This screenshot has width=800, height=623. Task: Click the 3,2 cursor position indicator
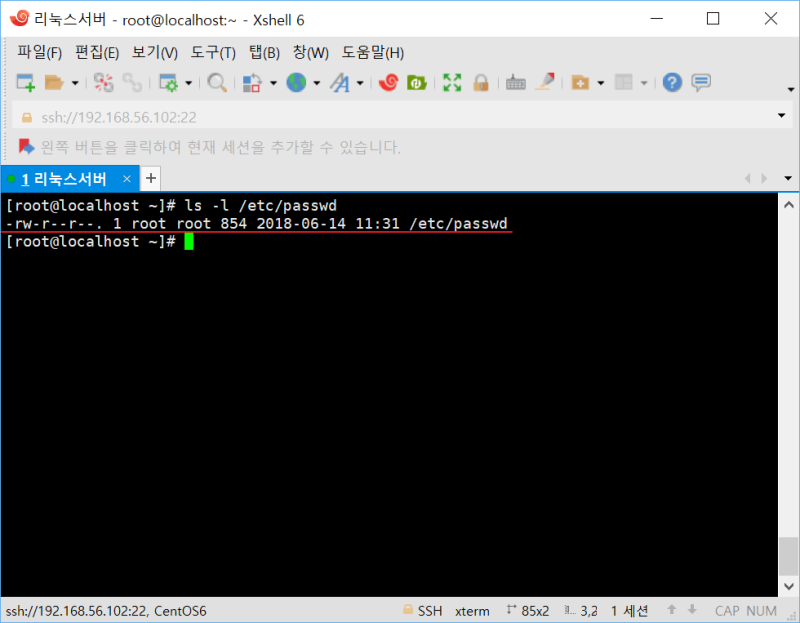point(589,611)
